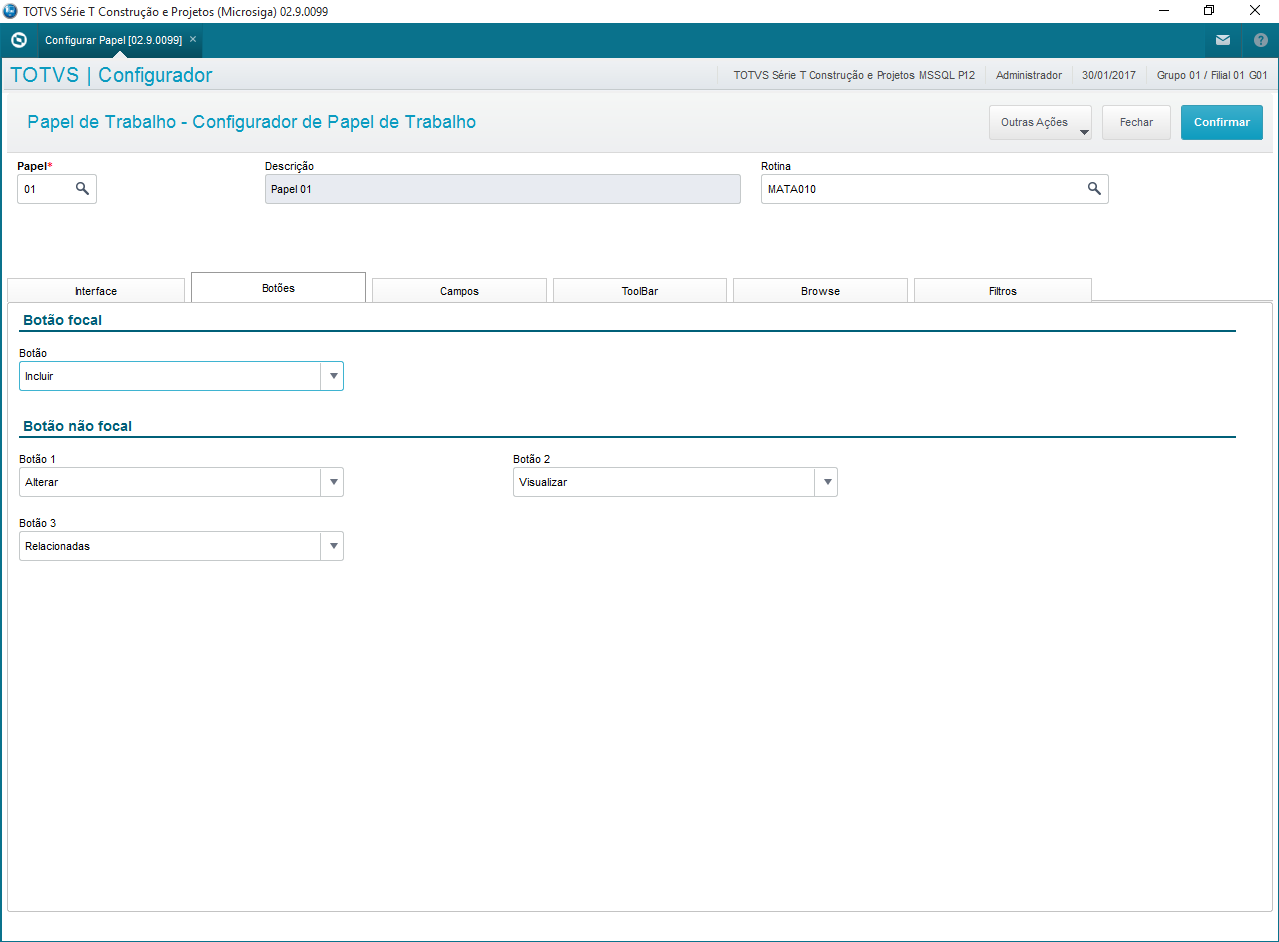The height and width of the screenshot is (942, 1279).
Task: Open the Browse tab
Action: pos(820,291)
